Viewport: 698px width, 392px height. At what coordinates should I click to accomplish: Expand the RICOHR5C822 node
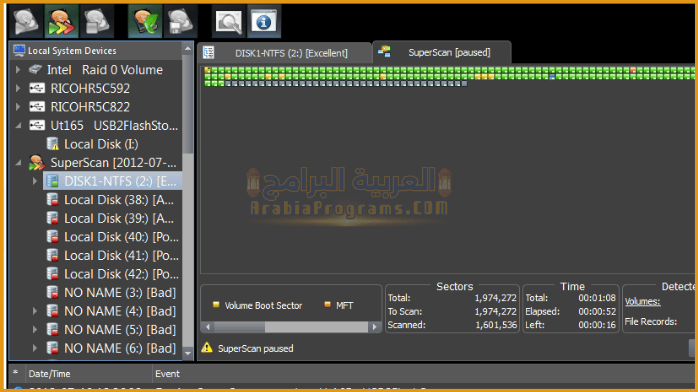pos(18,107)
